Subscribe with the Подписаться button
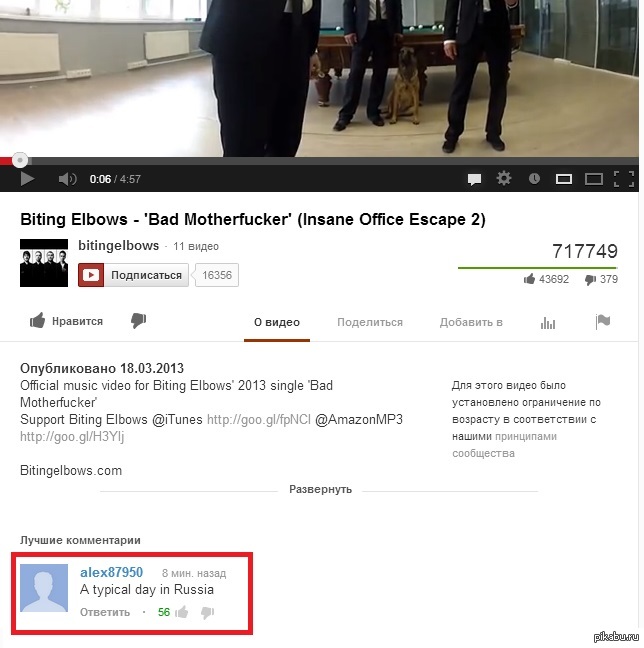The image size is (644, 648). click(133, 275)
